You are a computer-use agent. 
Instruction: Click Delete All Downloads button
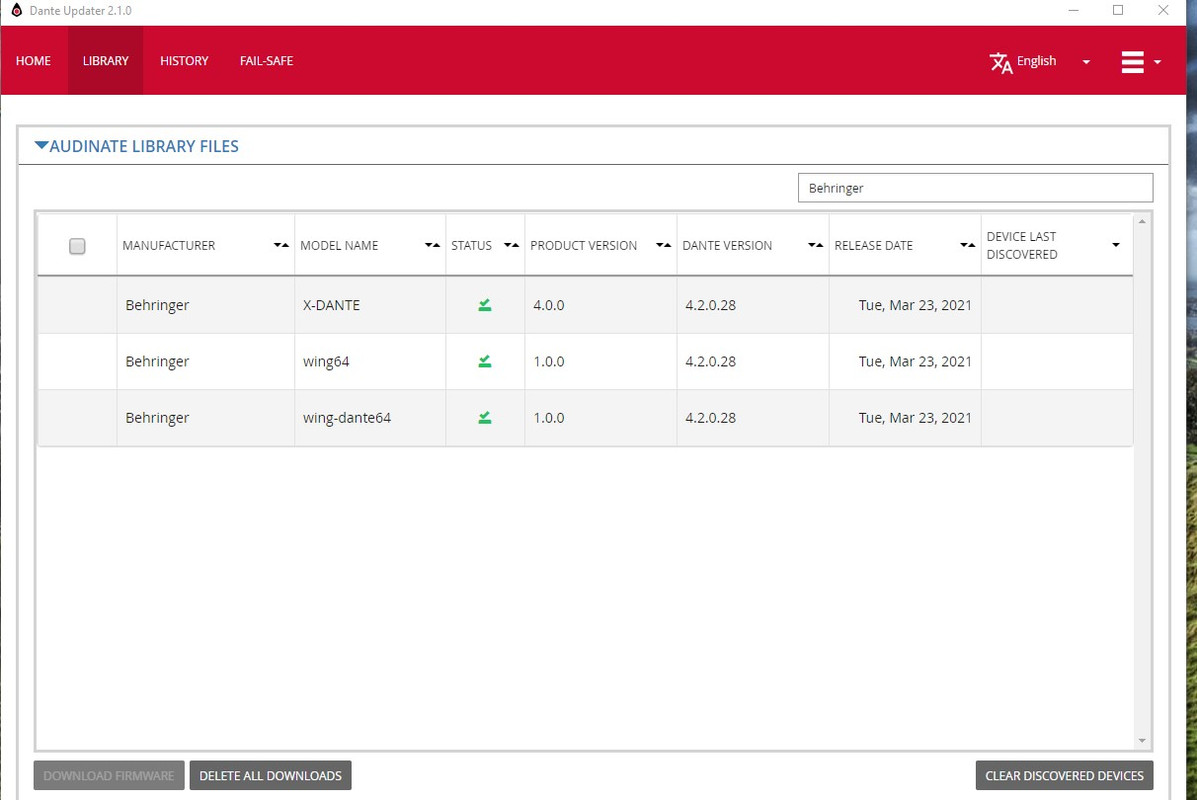[x=270, y=776]
